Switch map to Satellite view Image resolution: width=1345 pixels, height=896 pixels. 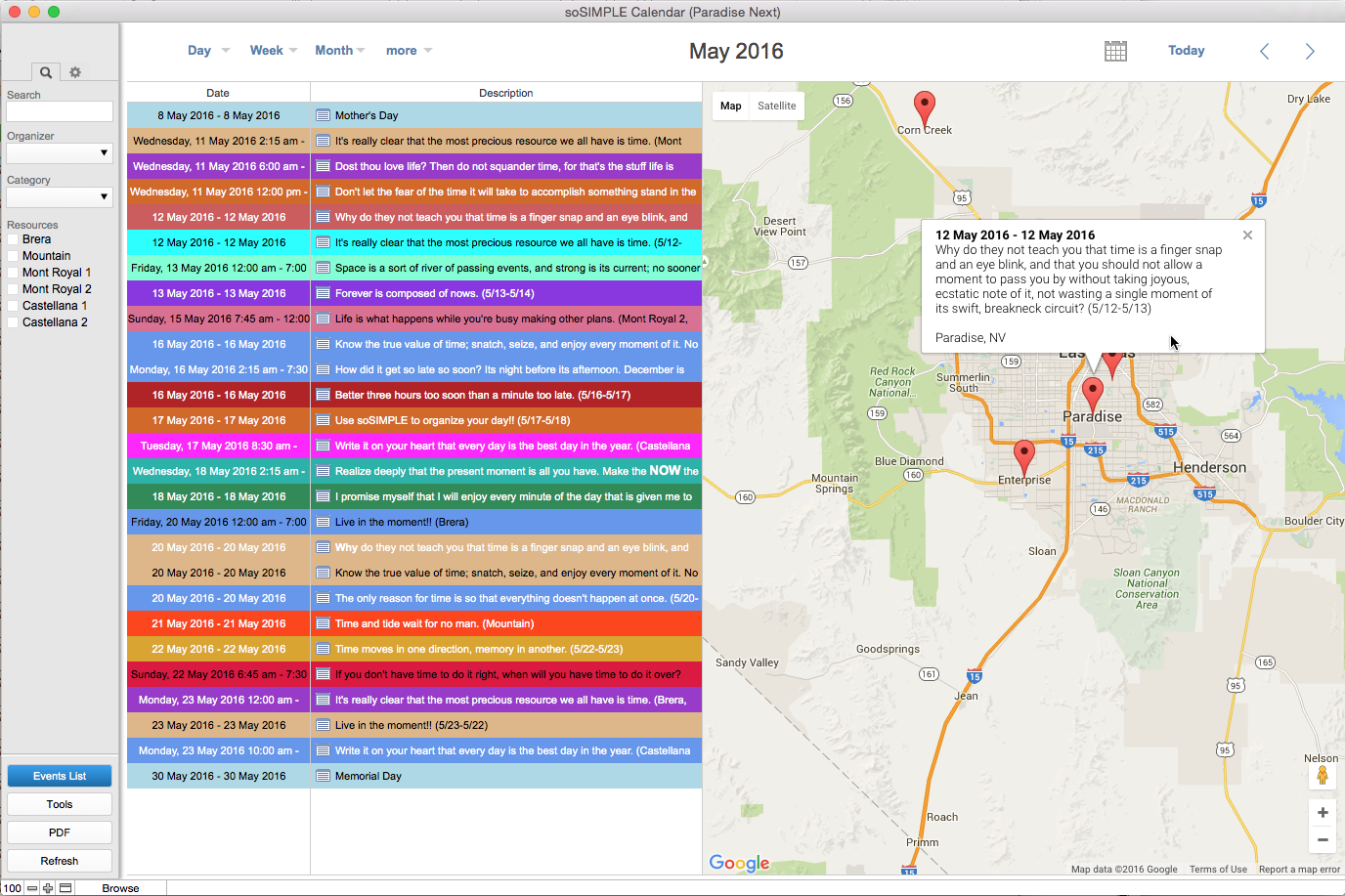pyautogui.click(x=777, y=106)
